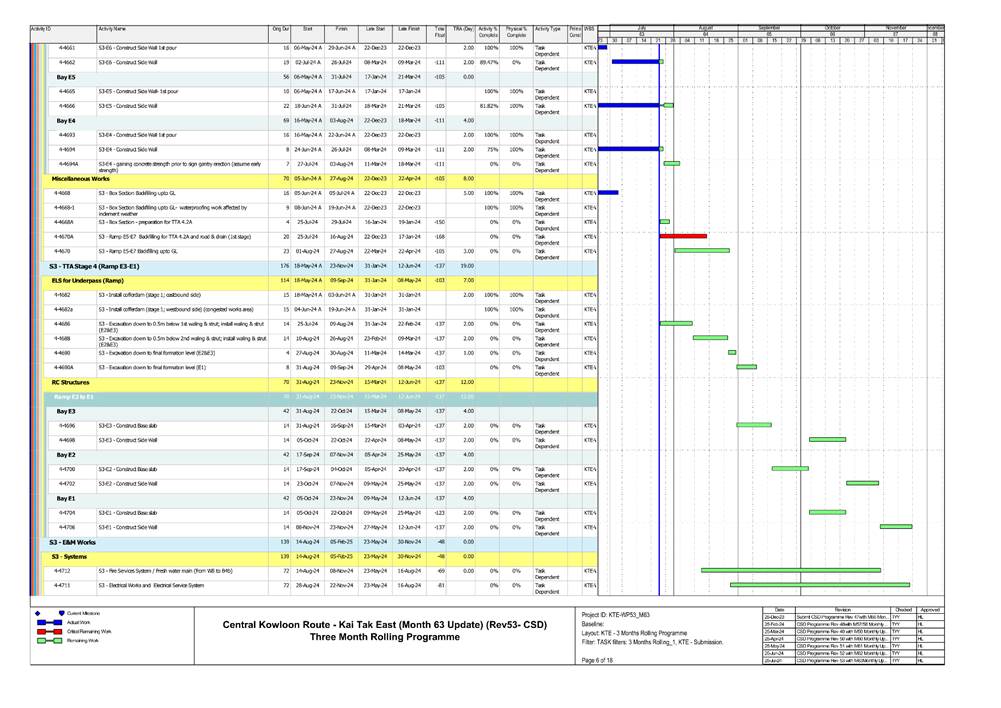The height and width of the screenshot is (708, 1001).
Task: Select the red critical bar for activity 4-4670A
Action: pyautogui.click(x=683, y=236)
